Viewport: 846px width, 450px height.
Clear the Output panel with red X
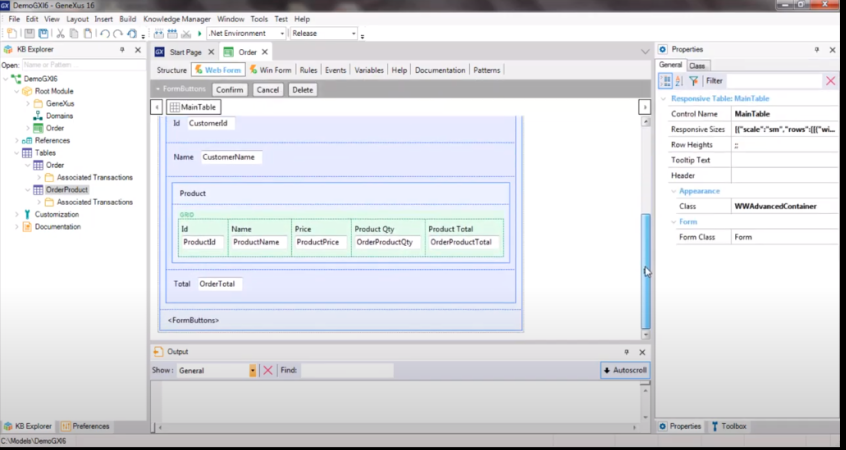(x=267, y=370)
